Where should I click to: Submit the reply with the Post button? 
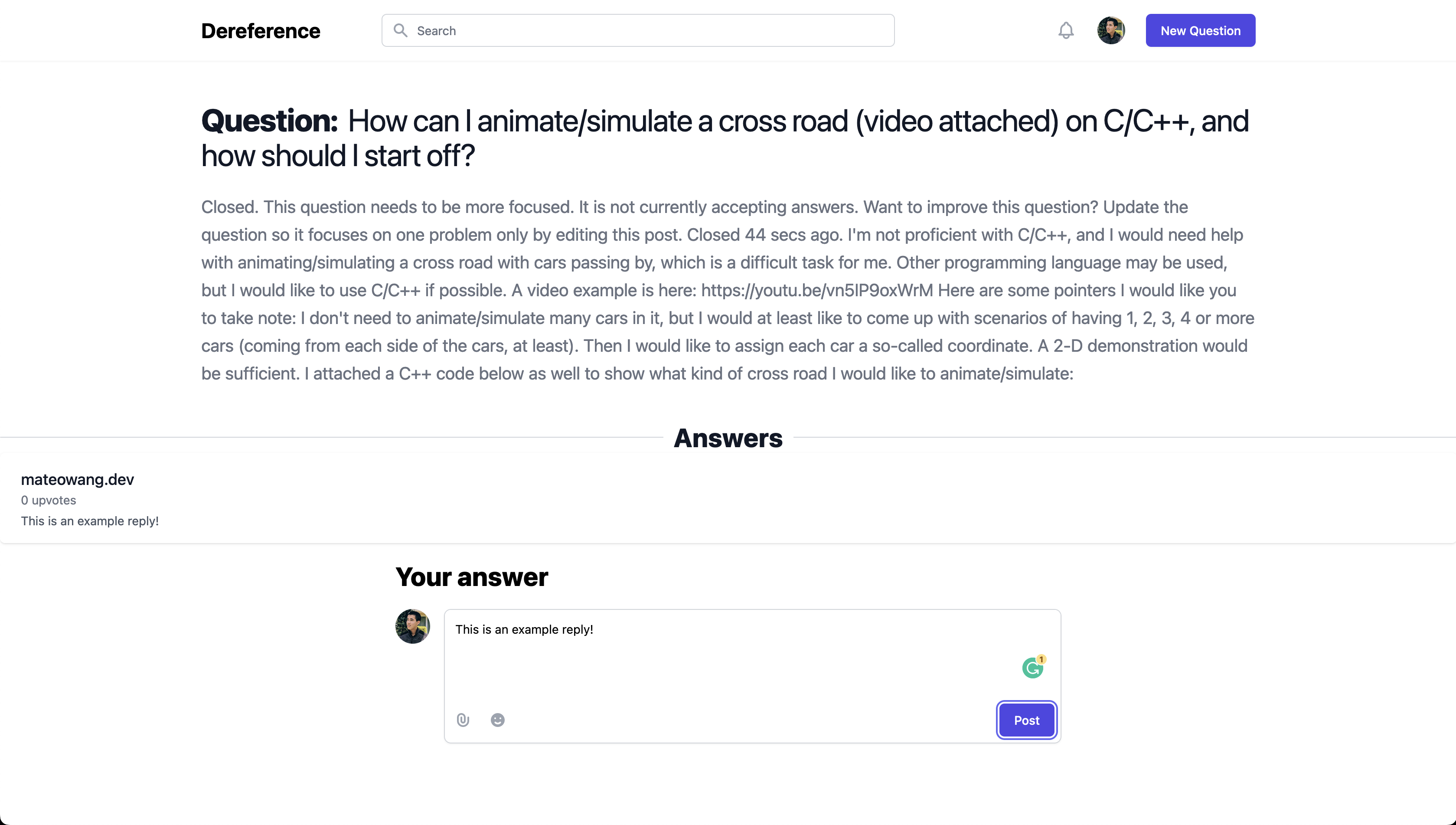1026,720
